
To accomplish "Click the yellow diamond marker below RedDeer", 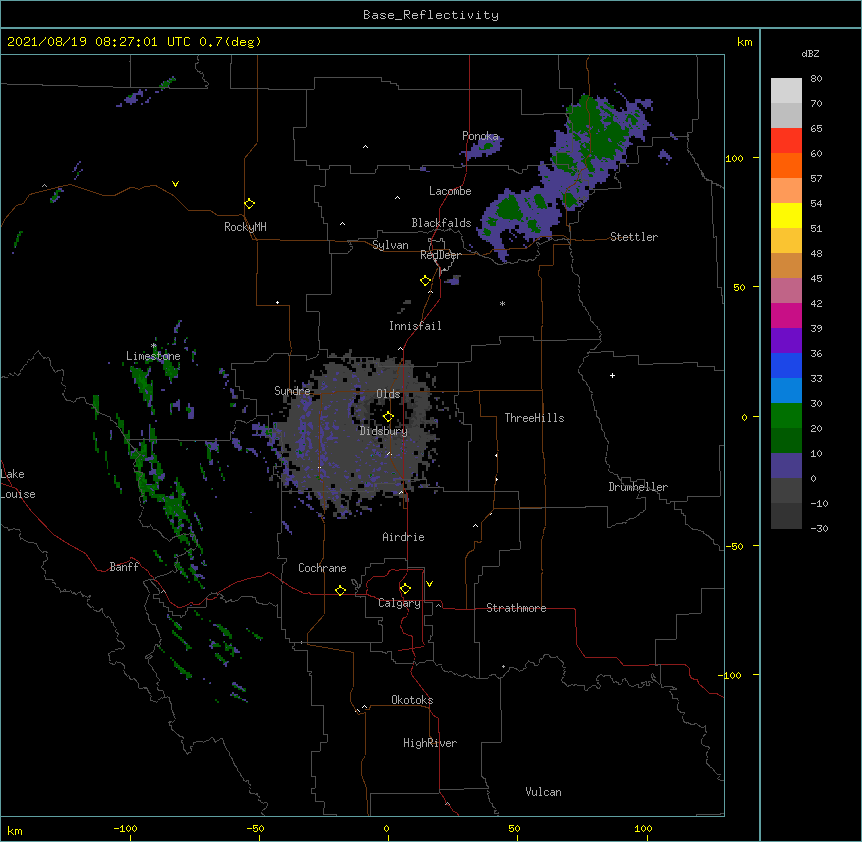I will (425, 281).
